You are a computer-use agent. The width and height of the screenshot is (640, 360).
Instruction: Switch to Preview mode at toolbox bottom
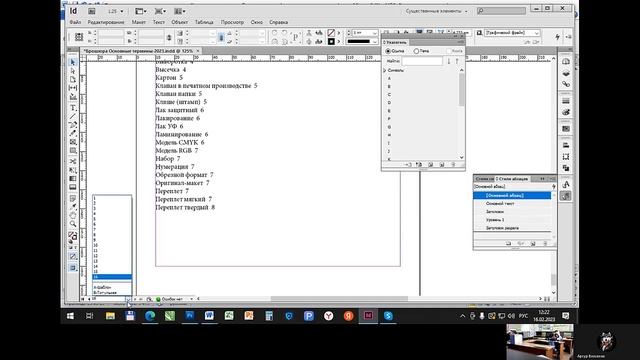point(73,268)
